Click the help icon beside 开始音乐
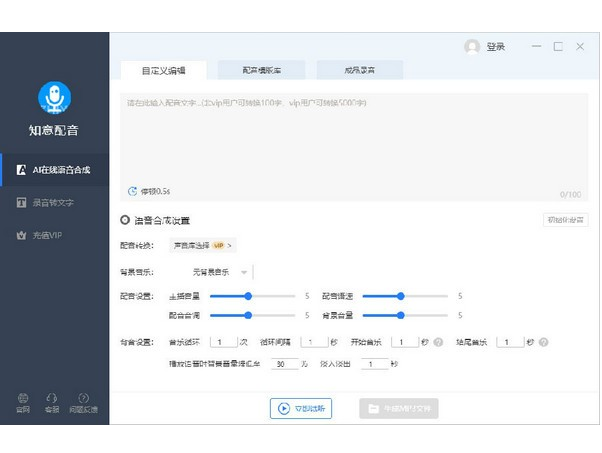The height and width of the screenshot is (453, 602). point(438,342)
